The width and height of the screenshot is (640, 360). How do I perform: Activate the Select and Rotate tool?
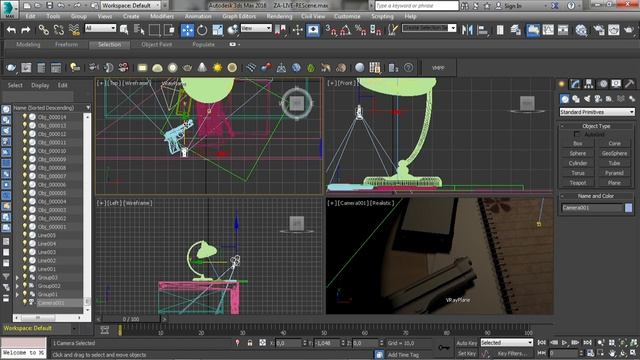click(202, 30)
